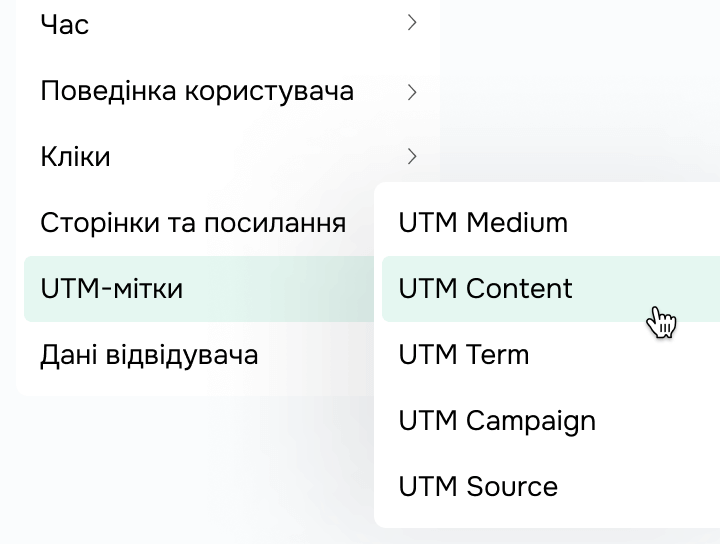The height and width of the screenshot is (544, 720).
Task: Select UTM Source from the list
Action: (x=478, y=487)
